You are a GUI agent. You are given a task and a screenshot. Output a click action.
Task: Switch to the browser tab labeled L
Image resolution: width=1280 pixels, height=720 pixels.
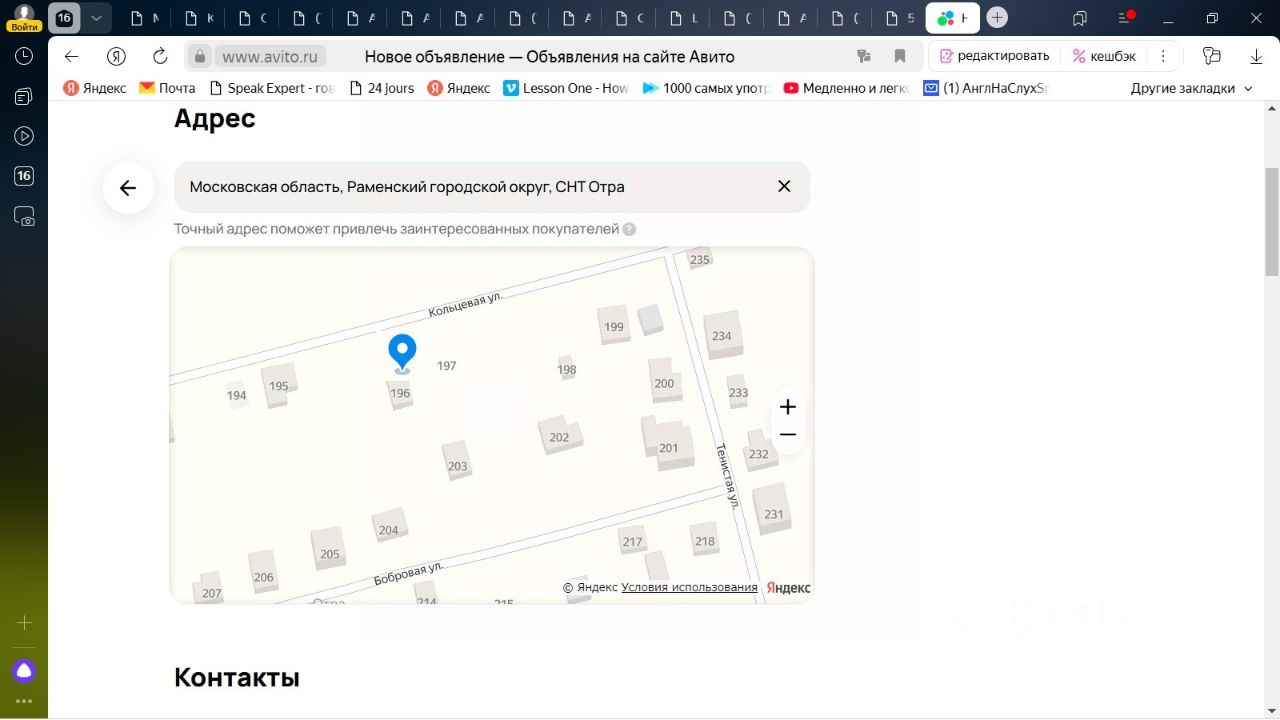[682, 18]
